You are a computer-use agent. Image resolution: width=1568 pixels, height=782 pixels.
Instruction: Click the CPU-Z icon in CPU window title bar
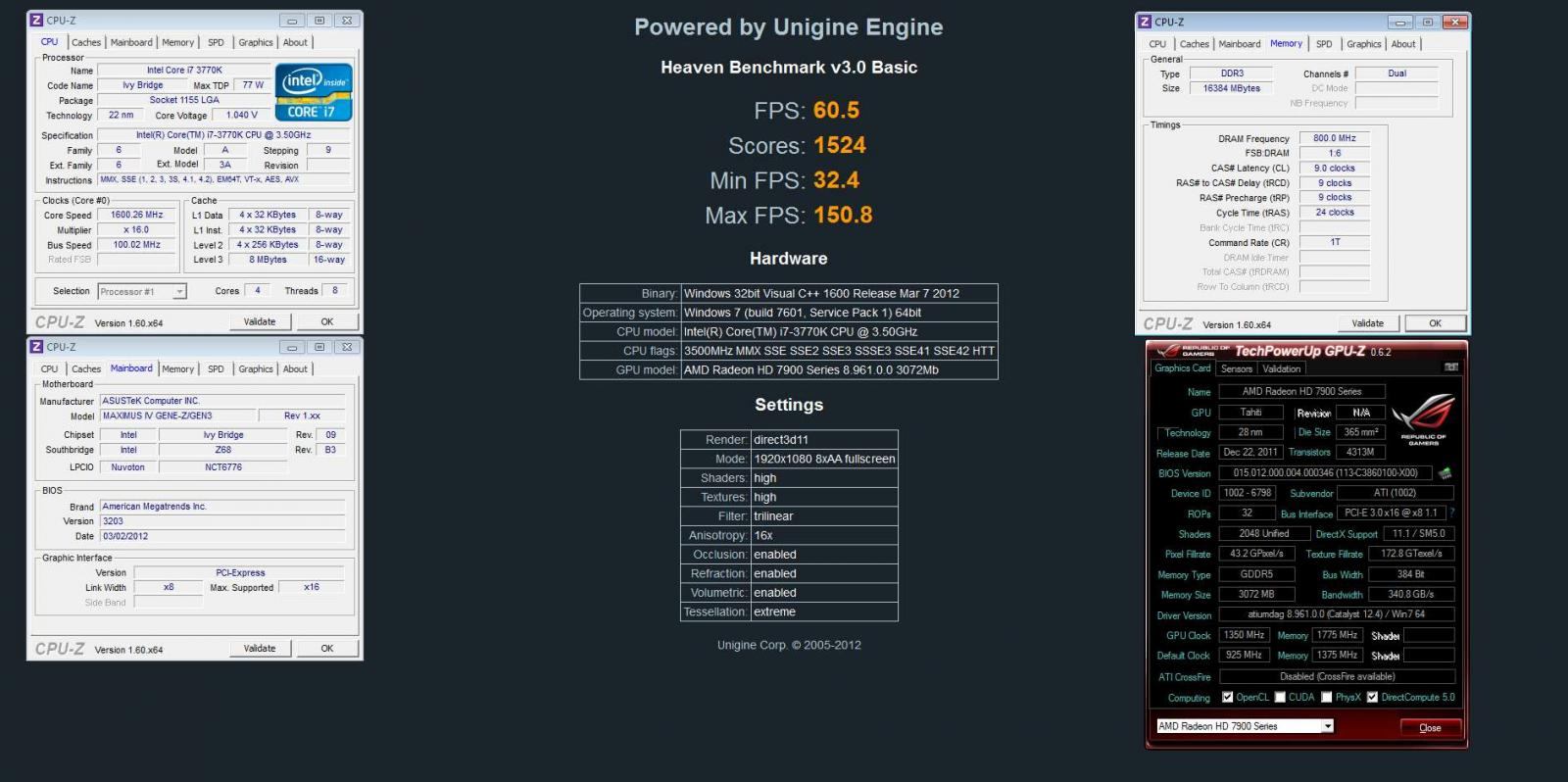[36, 20]
